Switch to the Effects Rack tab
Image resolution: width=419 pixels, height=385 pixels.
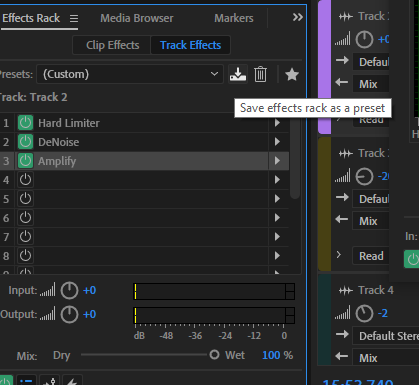pos(31,18)
